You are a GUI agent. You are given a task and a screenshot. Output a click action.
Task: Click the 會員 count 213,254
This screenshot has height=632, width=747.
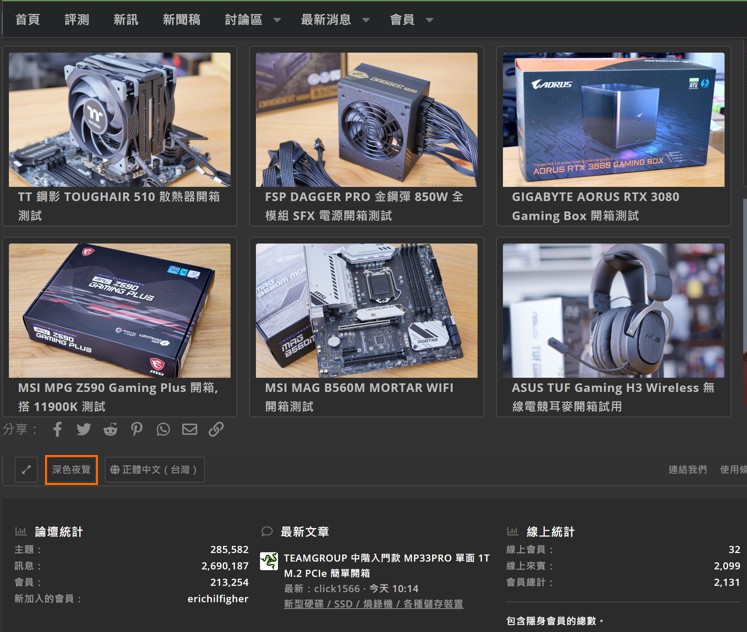pyautogui.click(x=229, y=582)
